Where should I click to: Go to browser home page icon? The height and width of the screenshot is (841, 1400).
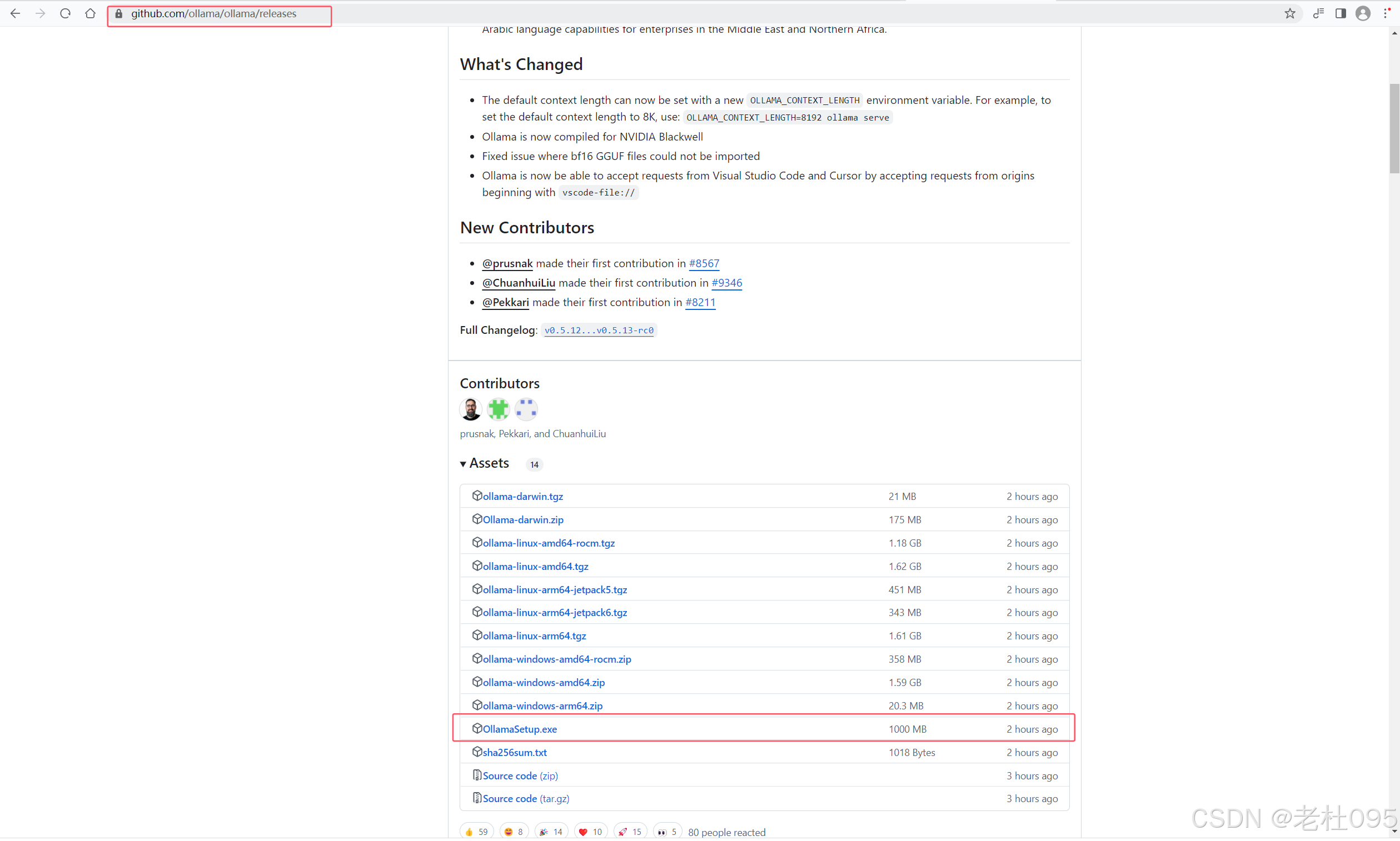click(x=90, y=13)
